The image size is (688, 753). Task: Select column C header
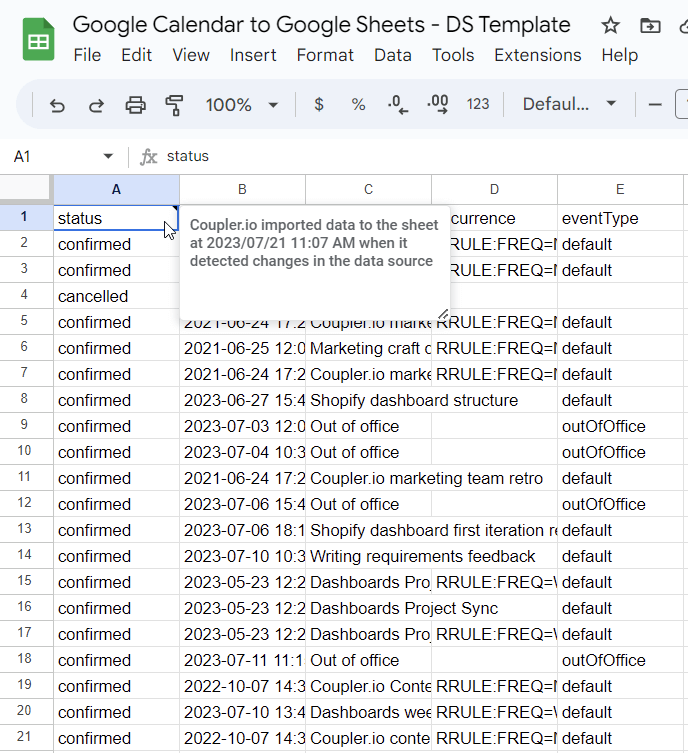tap(368, 189)
